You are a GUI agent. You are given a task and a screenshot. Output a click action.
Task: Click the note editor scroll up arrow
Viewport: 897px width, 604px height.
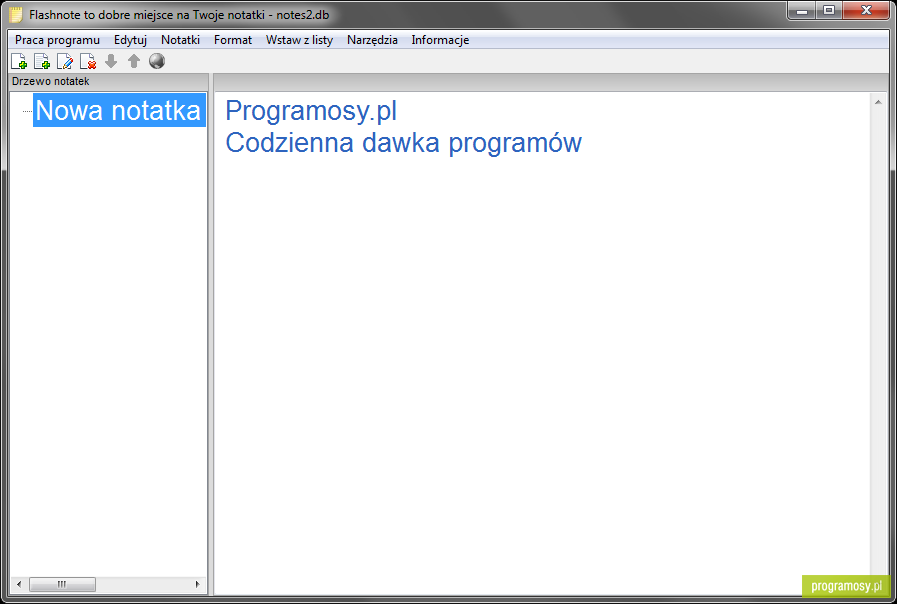point(878,102)
